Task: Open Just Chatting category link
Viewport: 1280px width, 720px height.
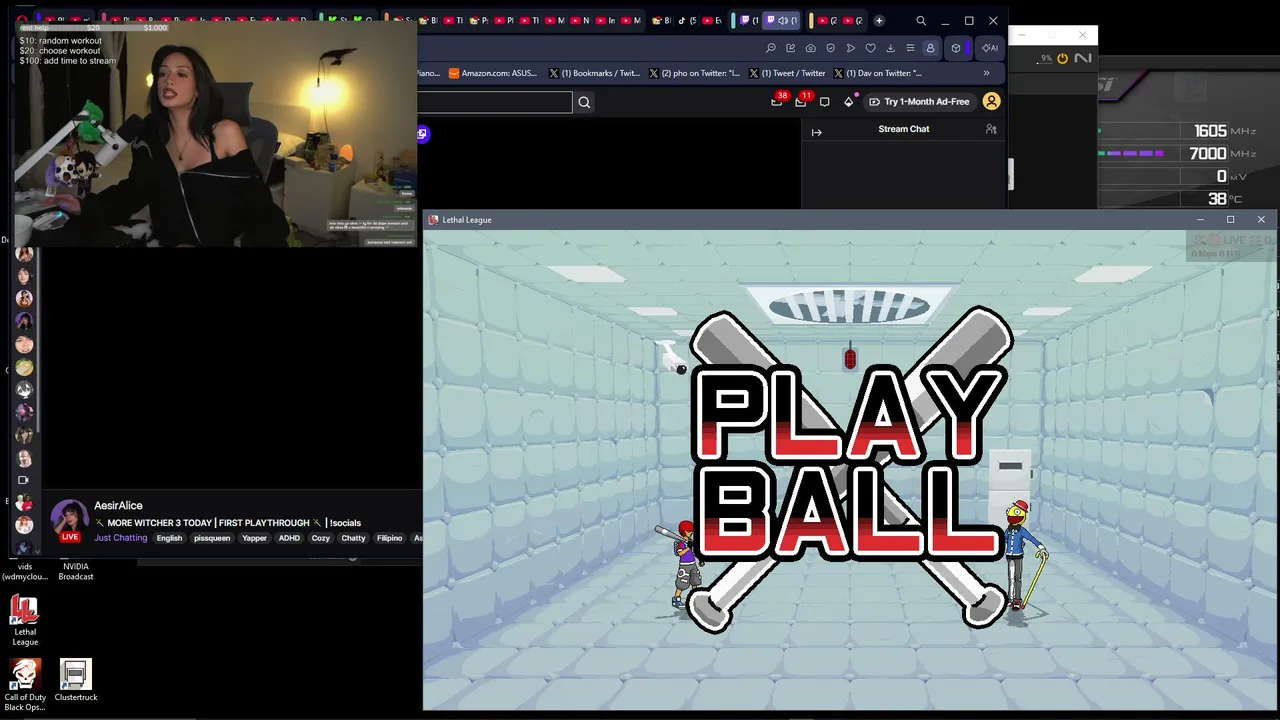Action: coord(121,538)
